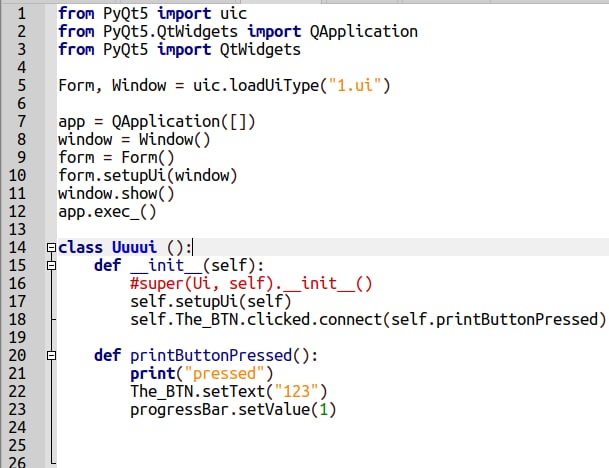Click line number 1 in the margin

[22, 14]
